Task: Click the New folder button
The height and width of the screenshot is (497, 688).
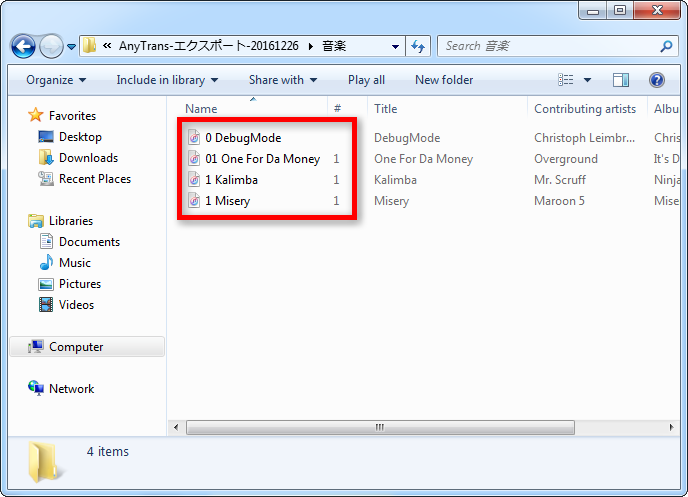Action: coord(444,80)
